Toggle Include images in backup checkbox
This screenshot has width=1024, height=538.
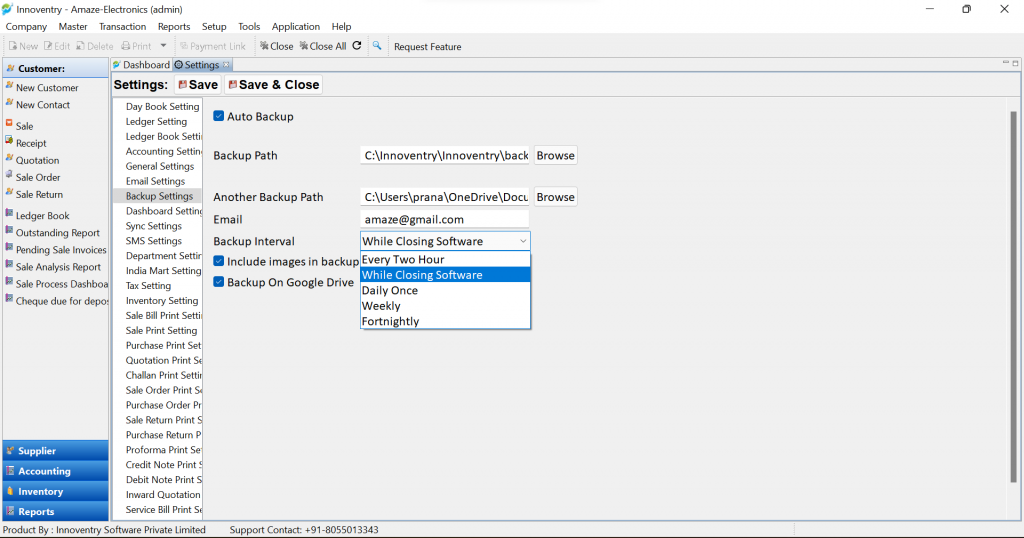click(219, 261)
